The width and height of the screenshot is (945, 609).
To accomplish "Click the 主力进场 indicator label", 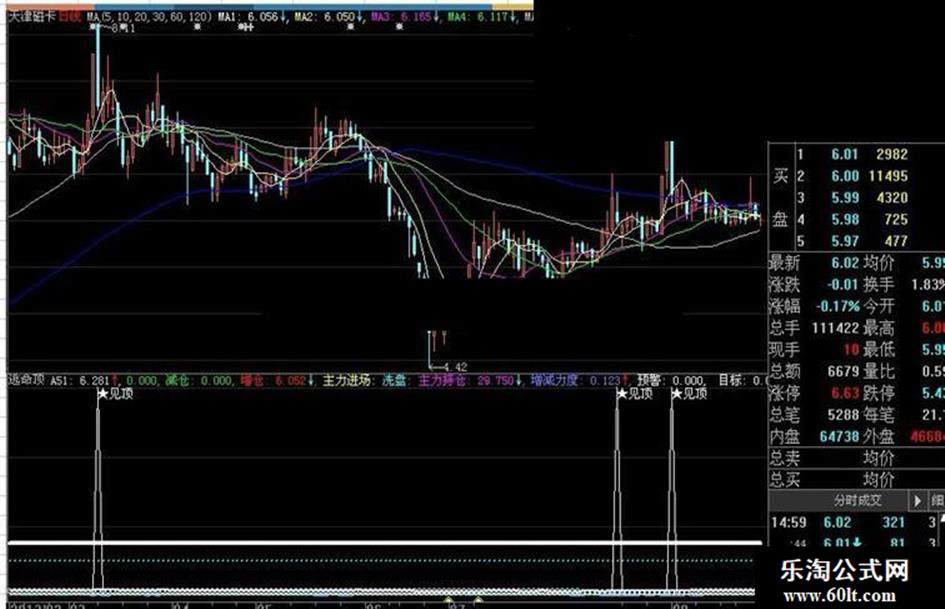I will pyautogui.click(x=347, y=381).
